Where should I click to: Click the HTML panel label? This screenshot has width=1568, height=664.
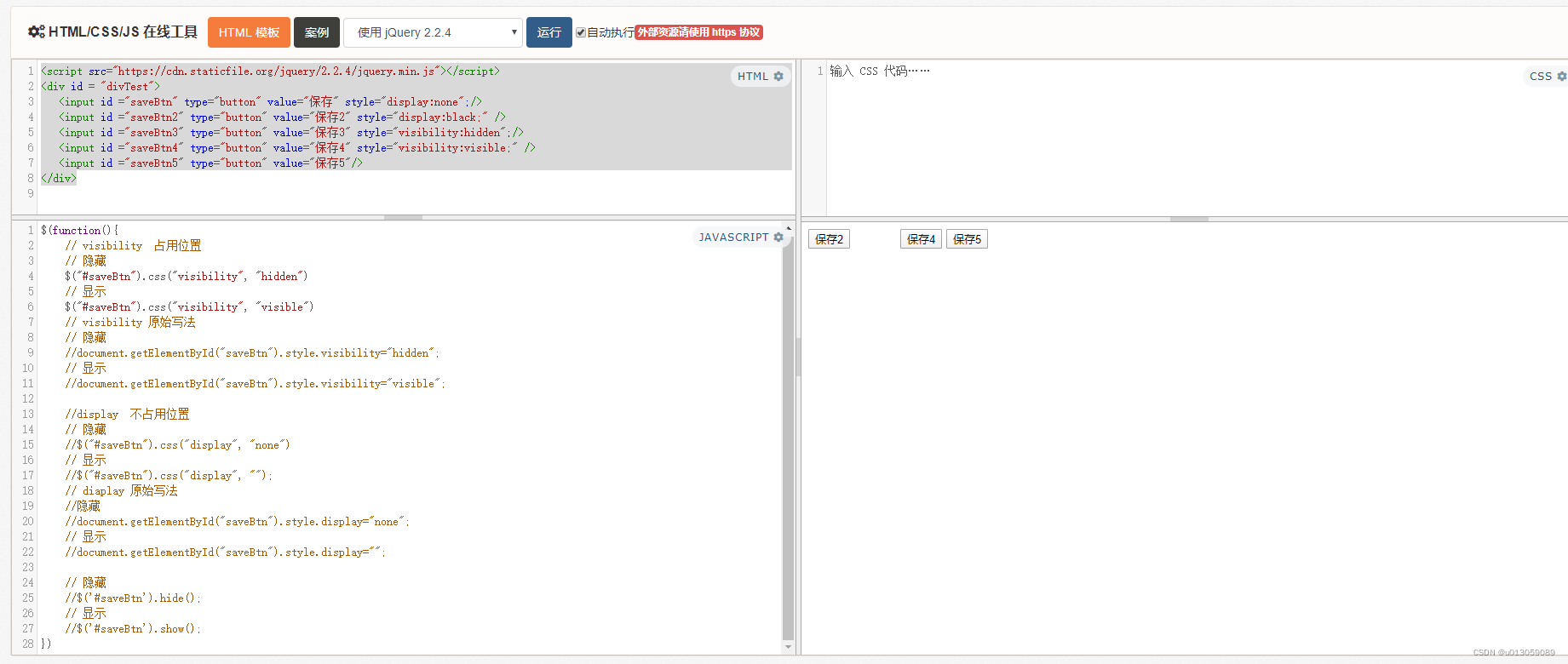coord(753,76)
